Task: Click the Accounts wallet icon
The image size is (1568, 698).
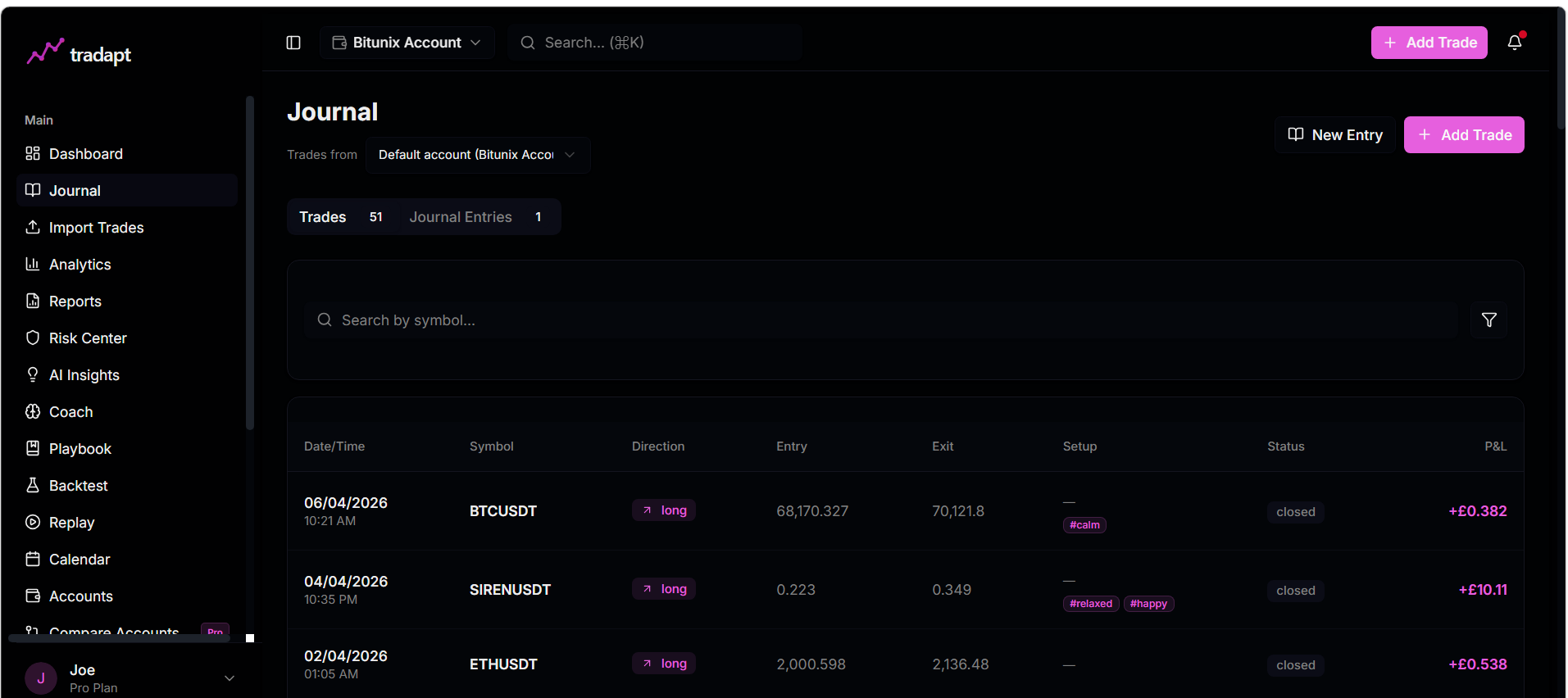Action: [33, 596]
